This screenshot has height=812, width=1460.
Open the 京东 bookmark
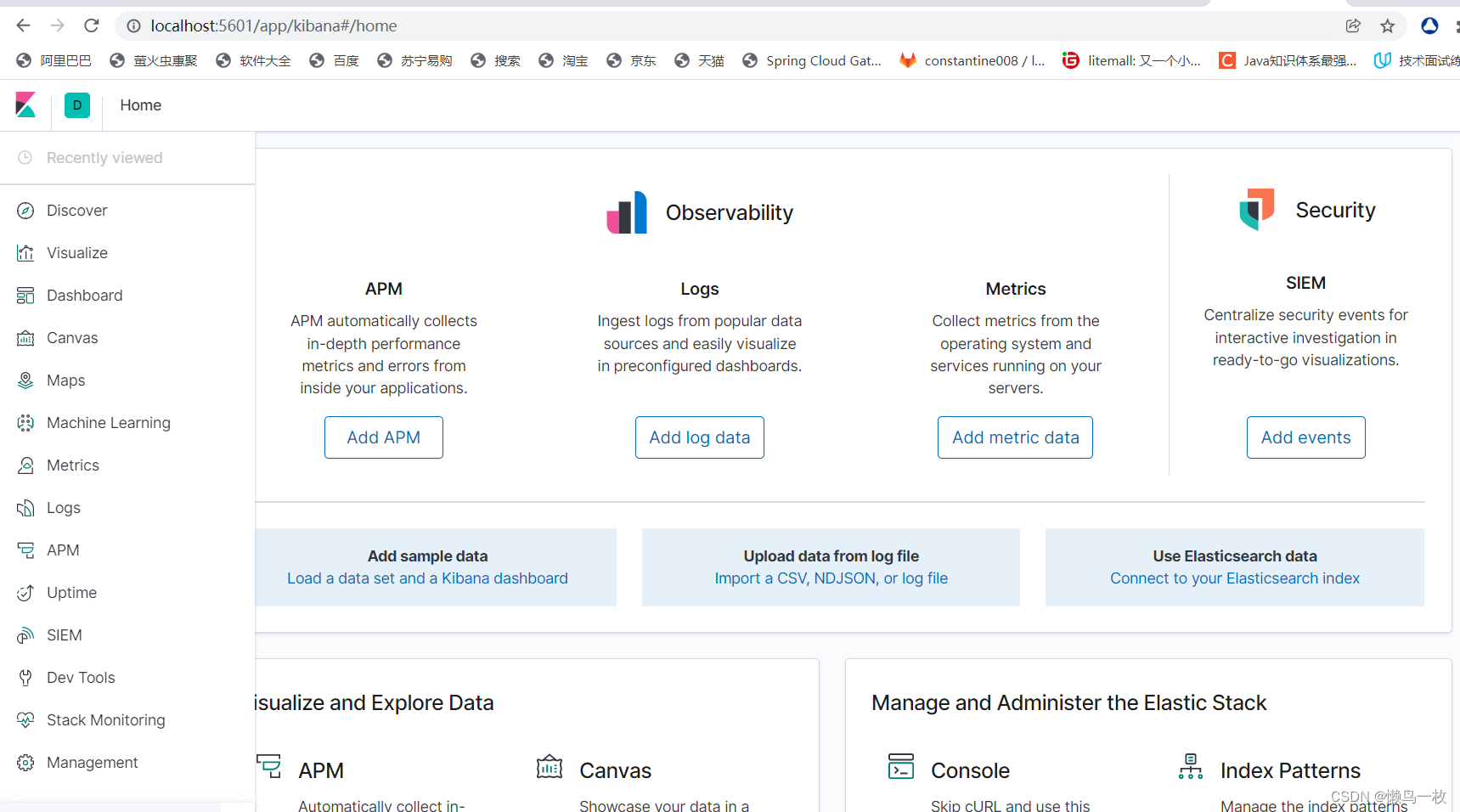pyautogui.click(x=631, y=61)
